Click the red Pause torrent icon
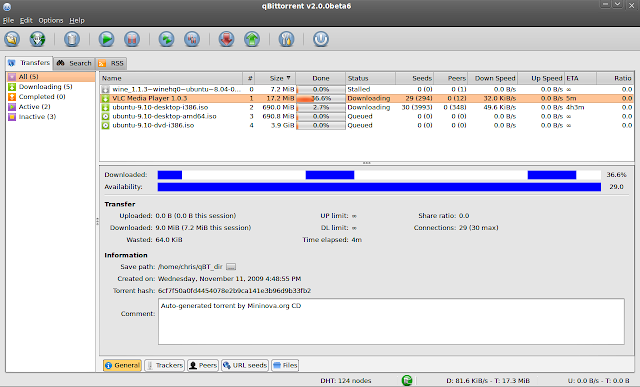 (132, 39)
